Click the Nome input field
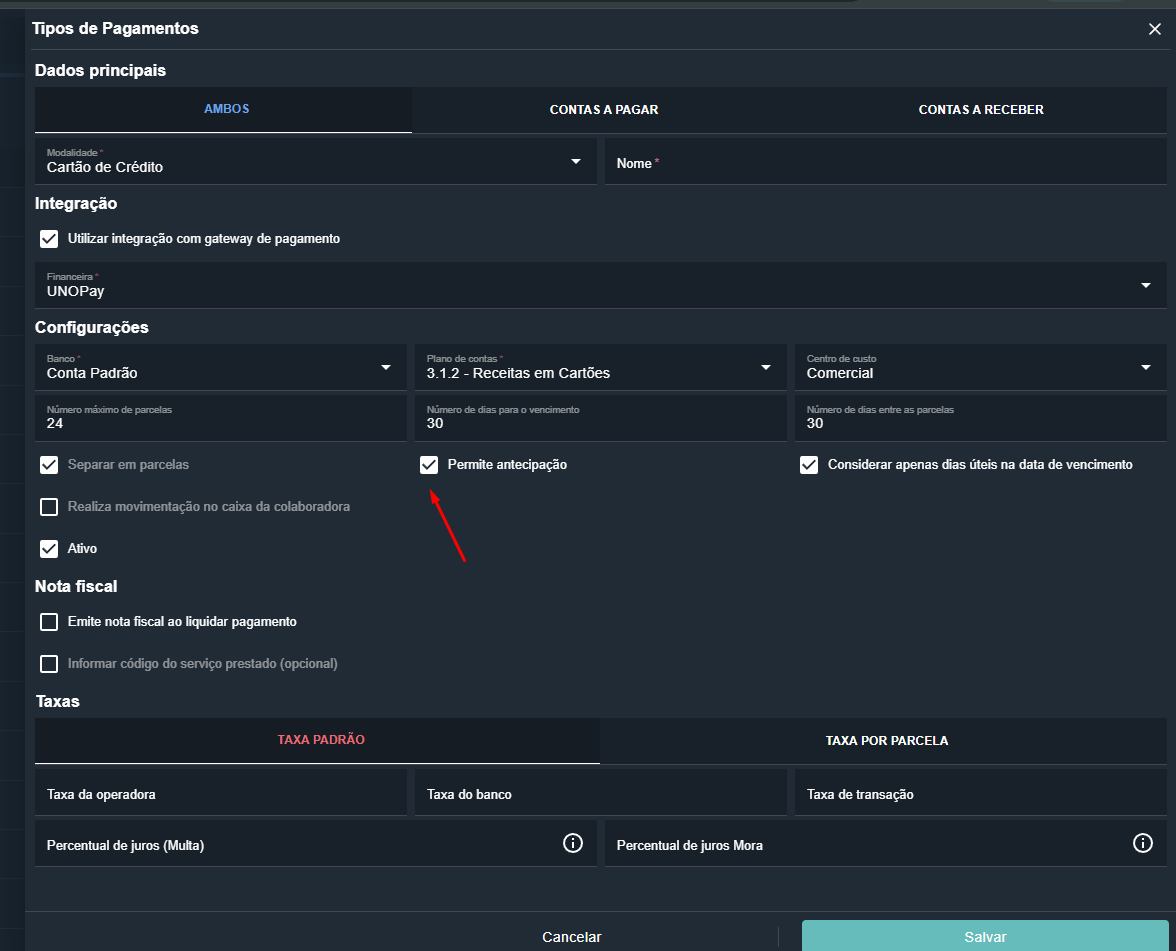Image resolution: width=1176 pixels, height=951 pixels. [886, 160]
